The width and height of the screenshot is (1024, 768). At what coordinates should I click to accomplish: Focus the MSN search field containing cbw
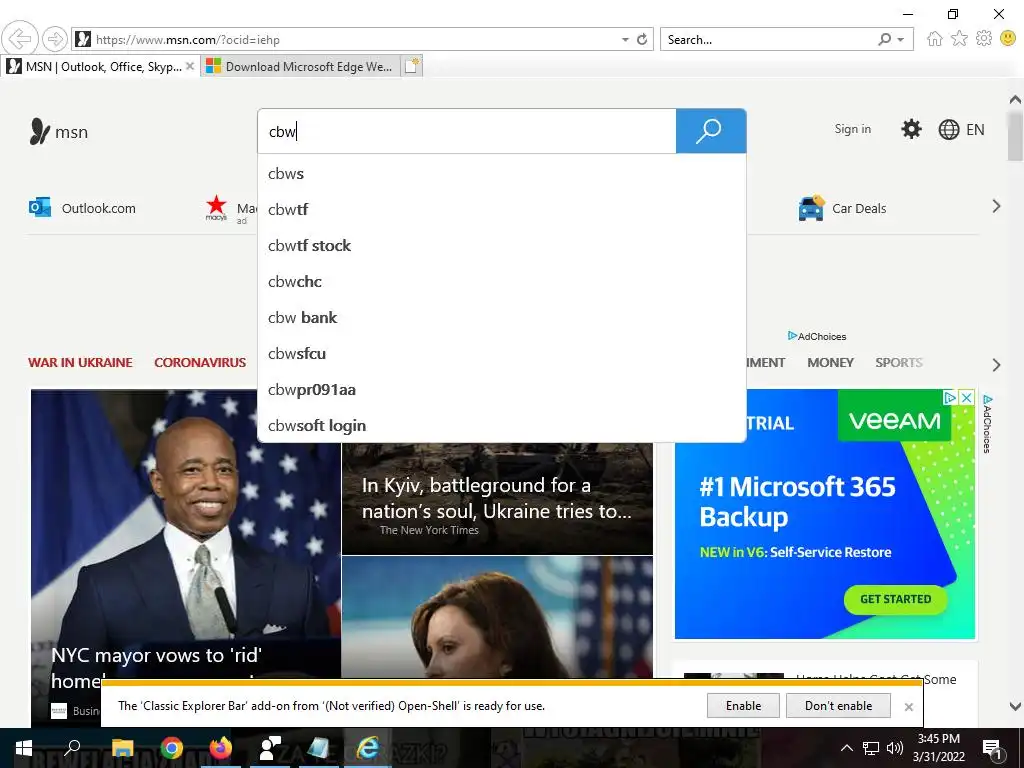click(x=467, y=131)
